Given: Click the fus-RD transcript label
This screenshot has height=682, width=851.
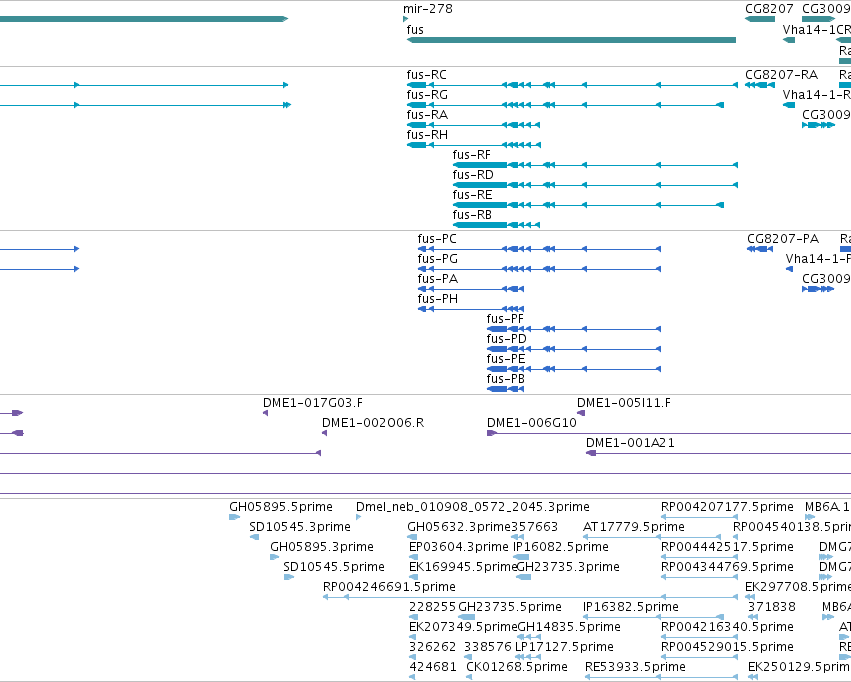Looking at the screenshot, I should pyautogui.click(x=473, y=175).
